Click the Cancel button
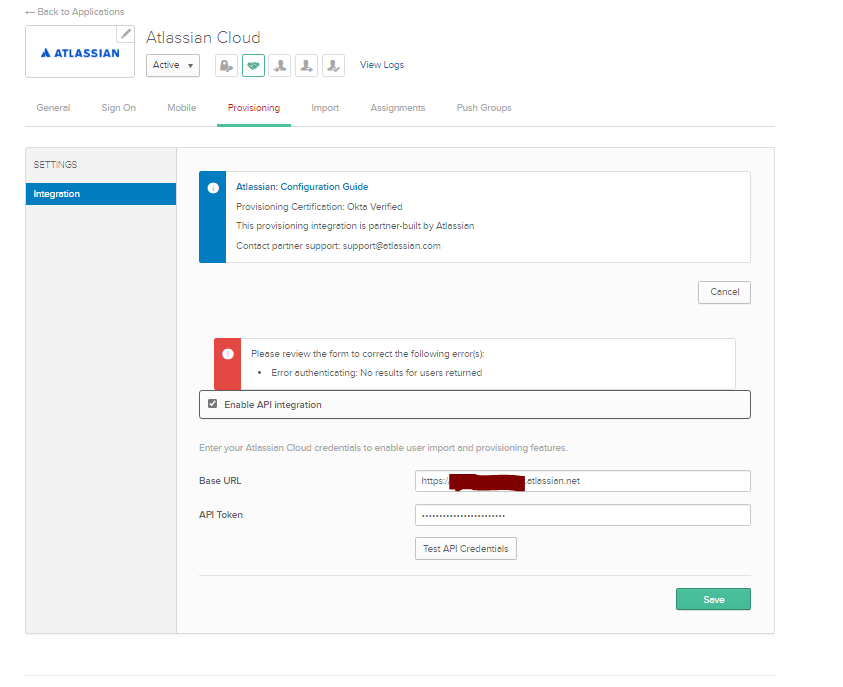This screenshot has height=687, width=843. click(724, 292)
